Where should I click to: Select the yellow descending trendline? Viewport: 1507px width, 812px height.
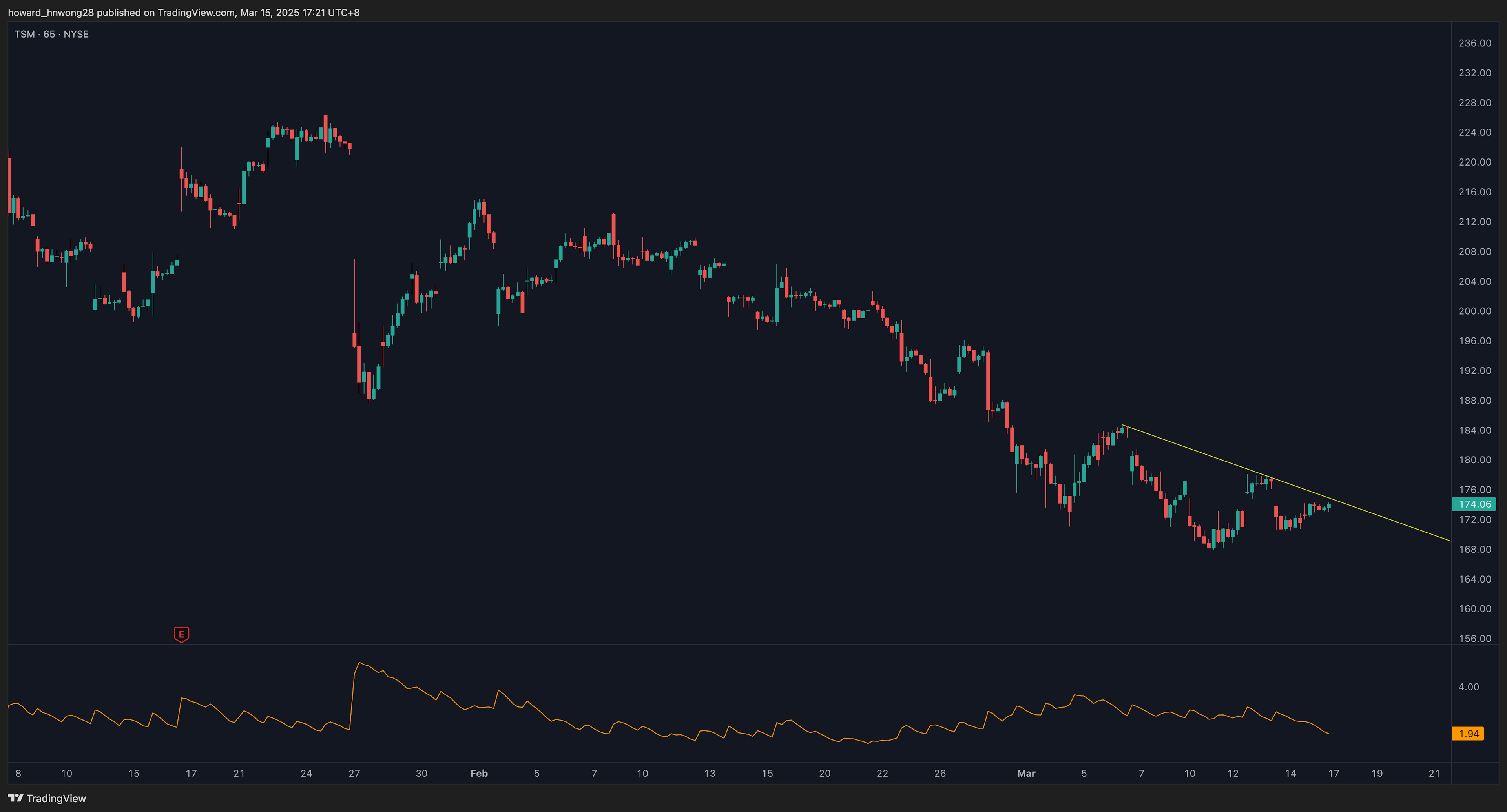click(x=1392, y=520)
